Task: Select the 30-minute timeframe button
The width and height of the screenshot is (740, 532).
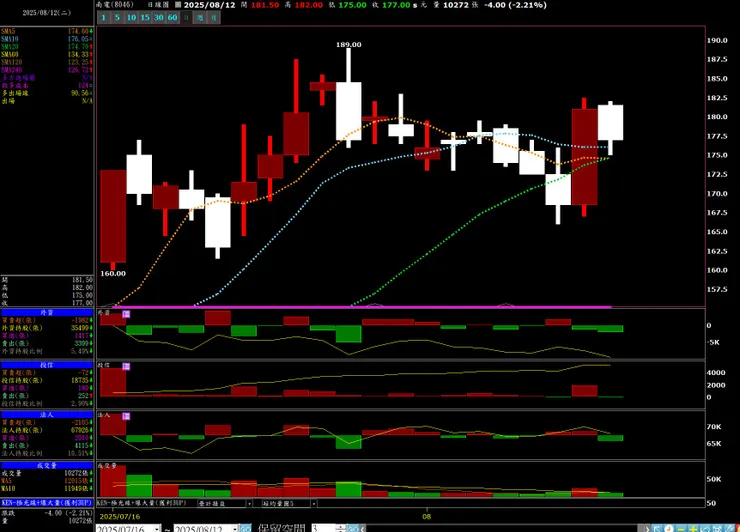Action: pos(159,17)
